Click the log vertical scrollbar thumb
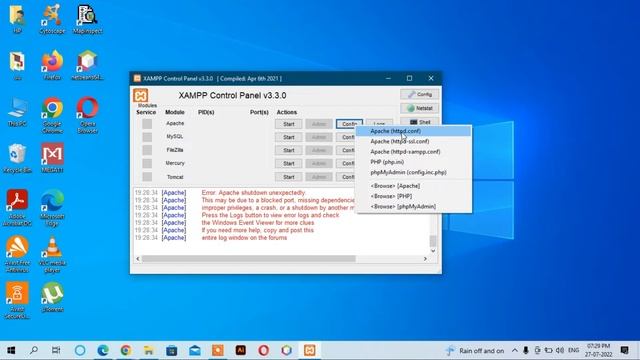This screenshot has height=360, width=640. pyautogui.click(x=433, y=241)
